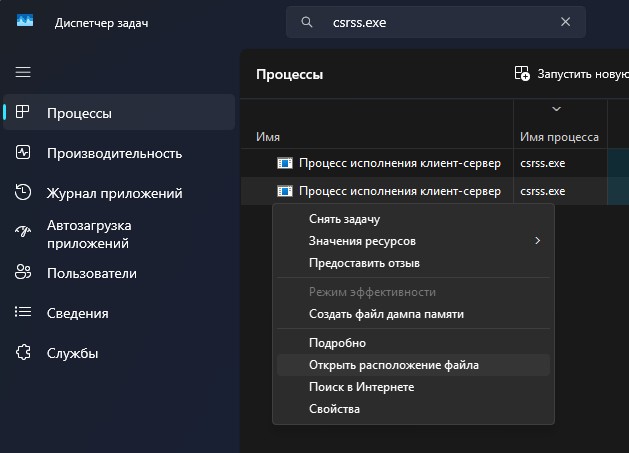This screenshot has width=629, height=453.
Task: Click the Журнал приложений history icon
Action: (x=23, y=192)
